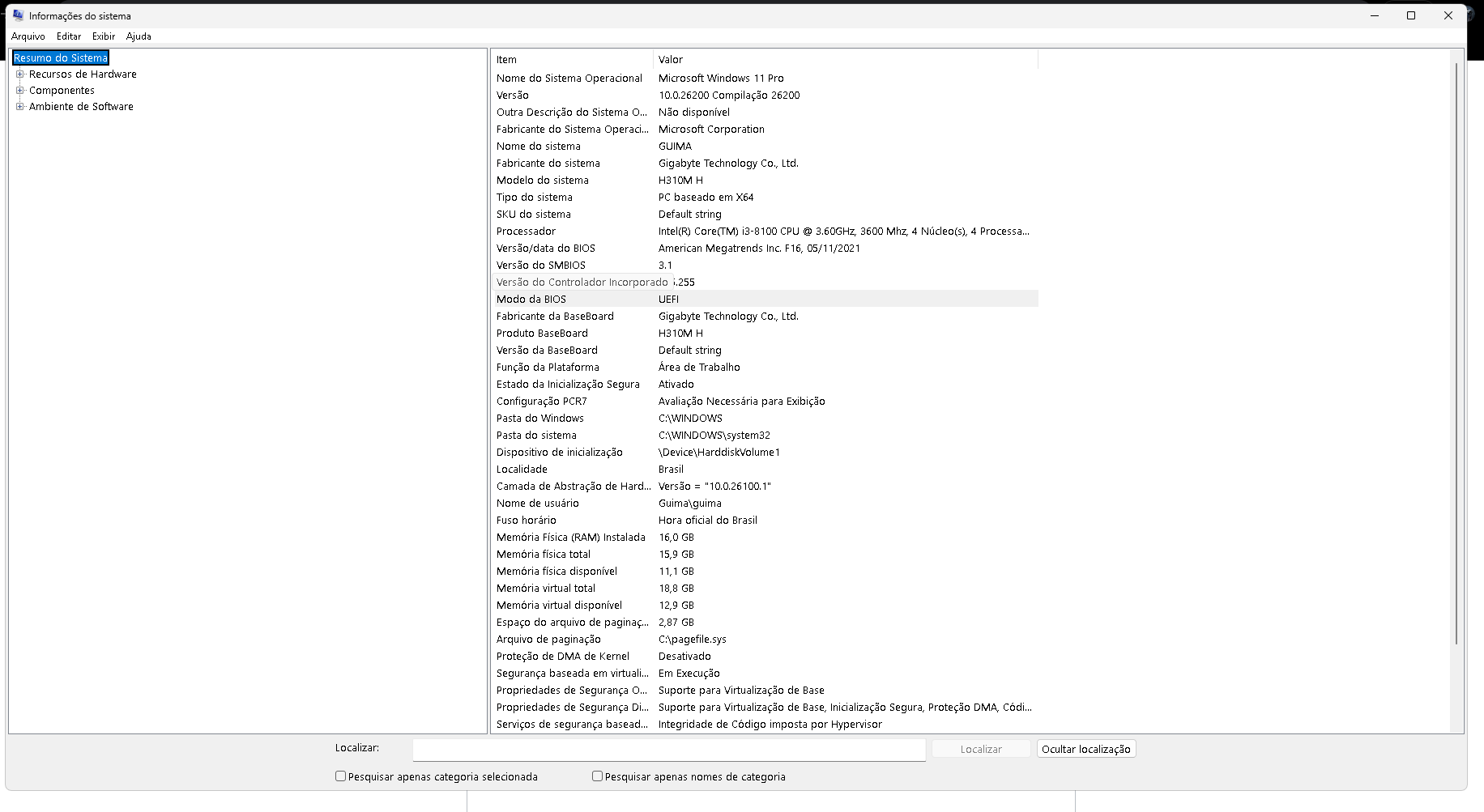Click the Item column header
Viewport: 1484px width, 812px height.
point(572,60)
